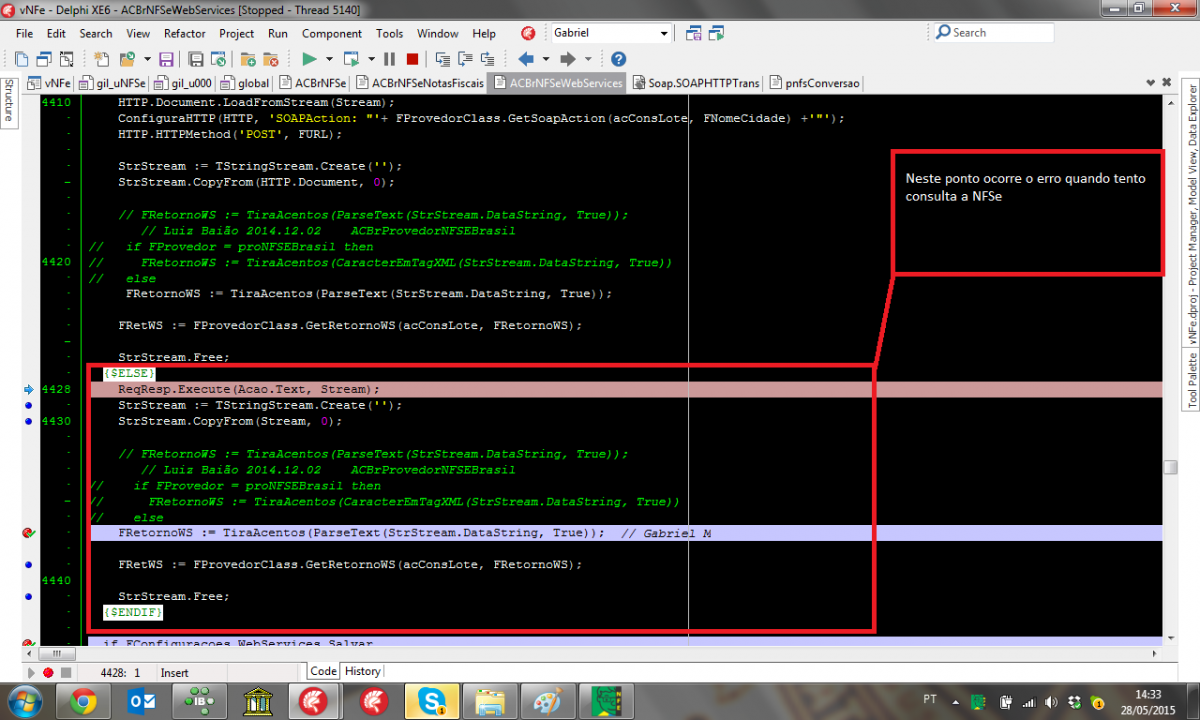Toggle breakpoint dot on line 4430
The image size is (1200, 720).
[28, 421]
